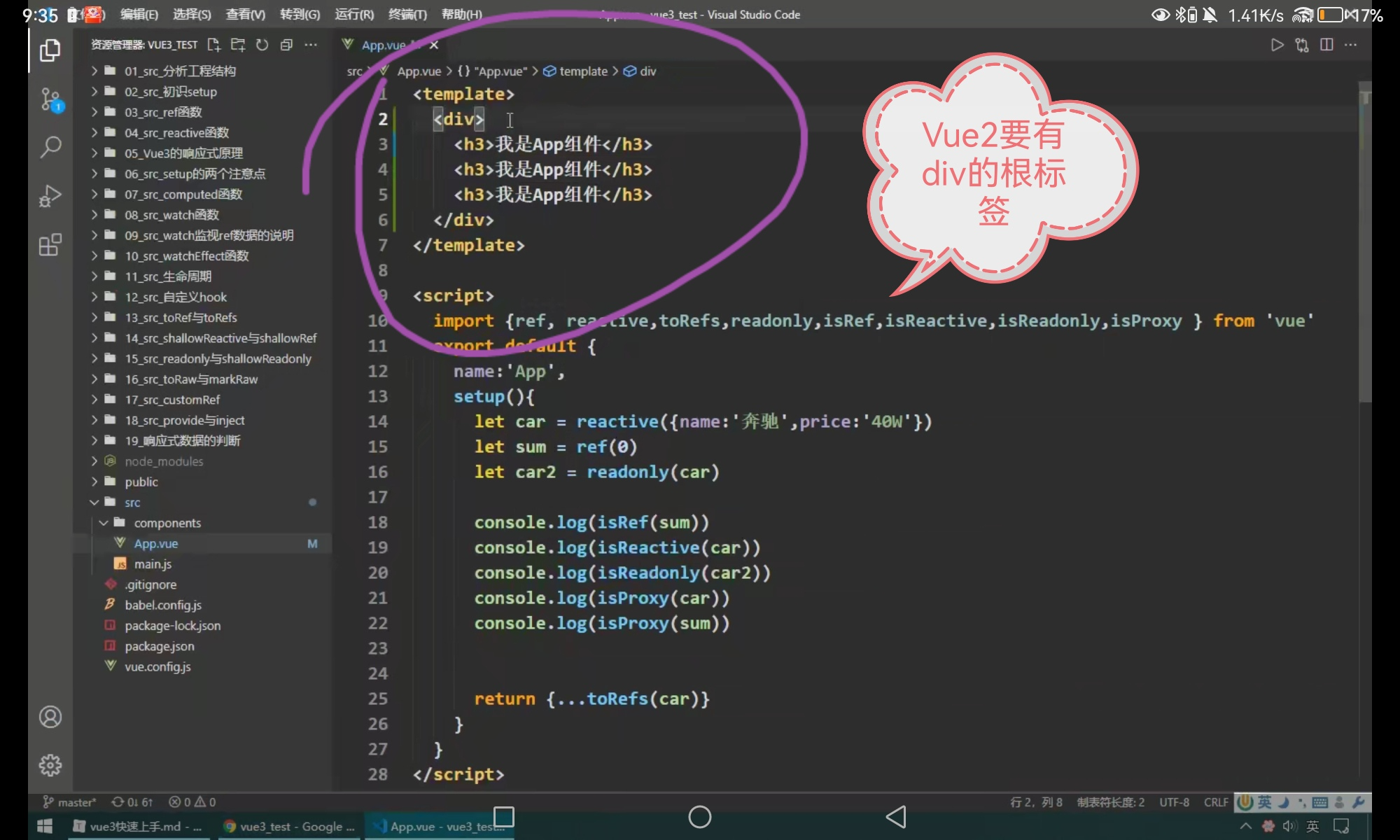Click the Refresh Explorer icon

pos(262,45)
